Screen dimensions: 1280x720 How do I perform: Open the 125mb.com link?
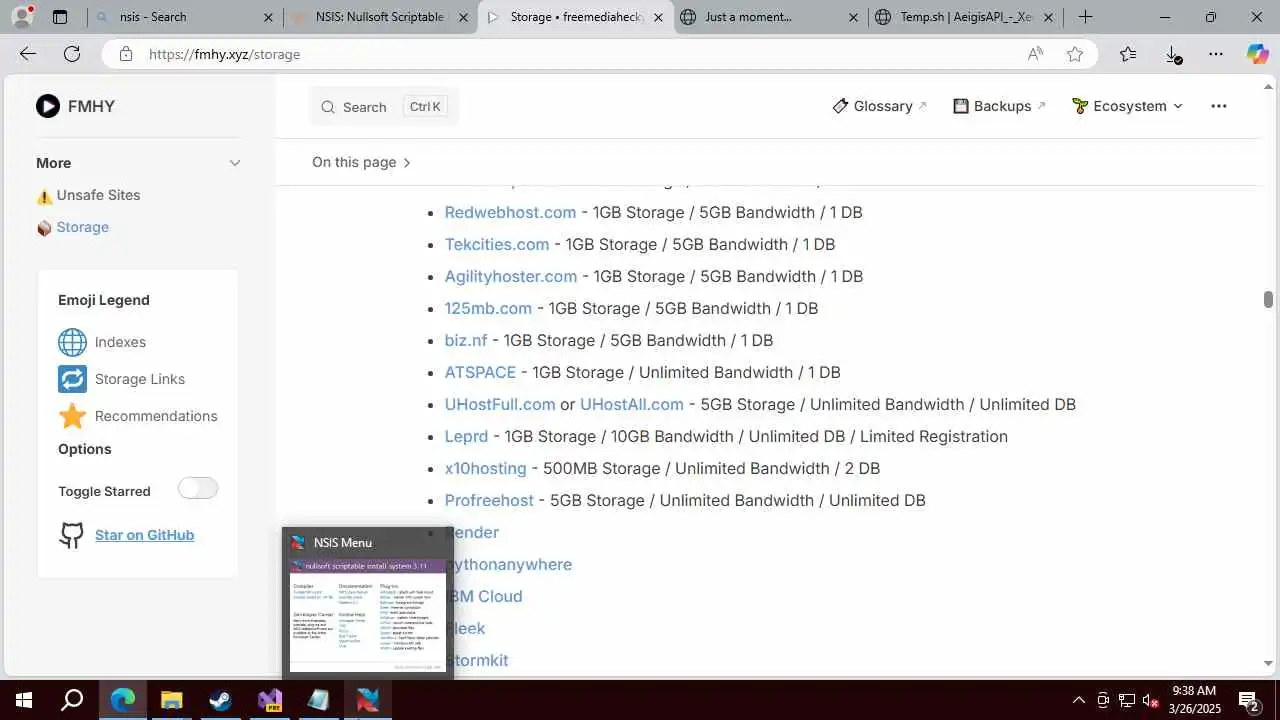tap(488, 308)
